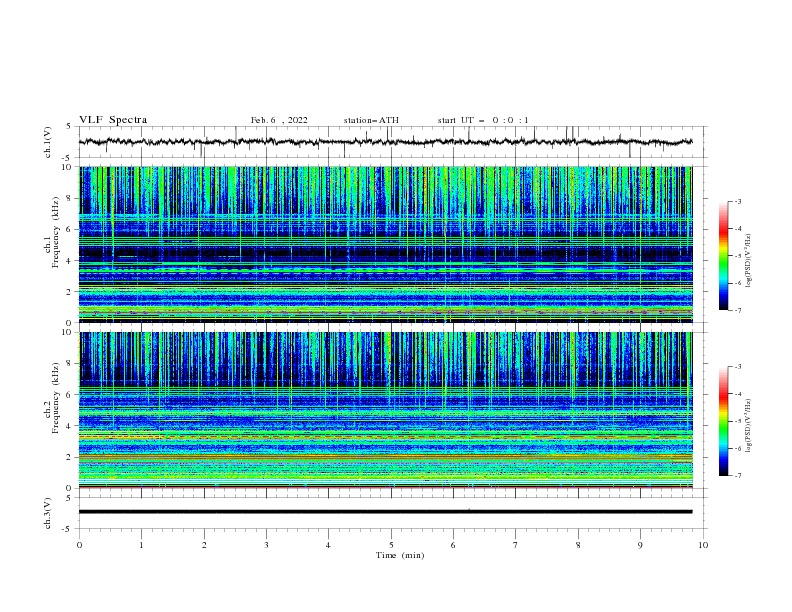Select the "start UT = 0 : 0 : 1" text

pyautogui.click(x=483, y=120)
